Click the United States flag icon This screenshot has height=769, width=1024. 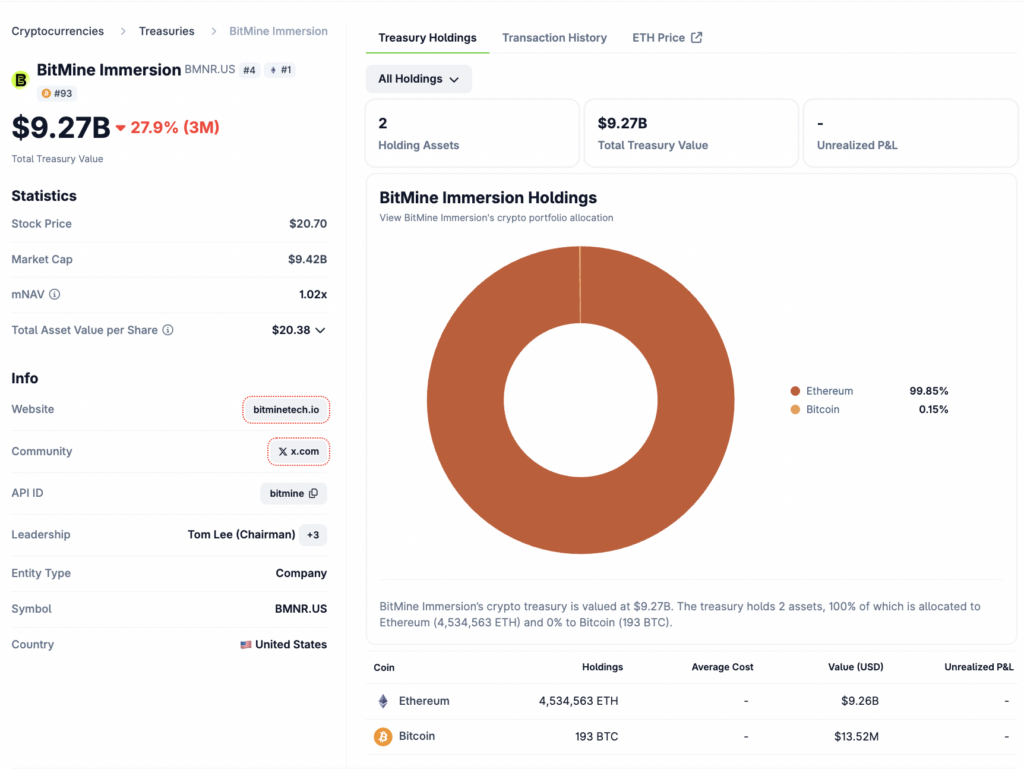[x=246, y=644]
